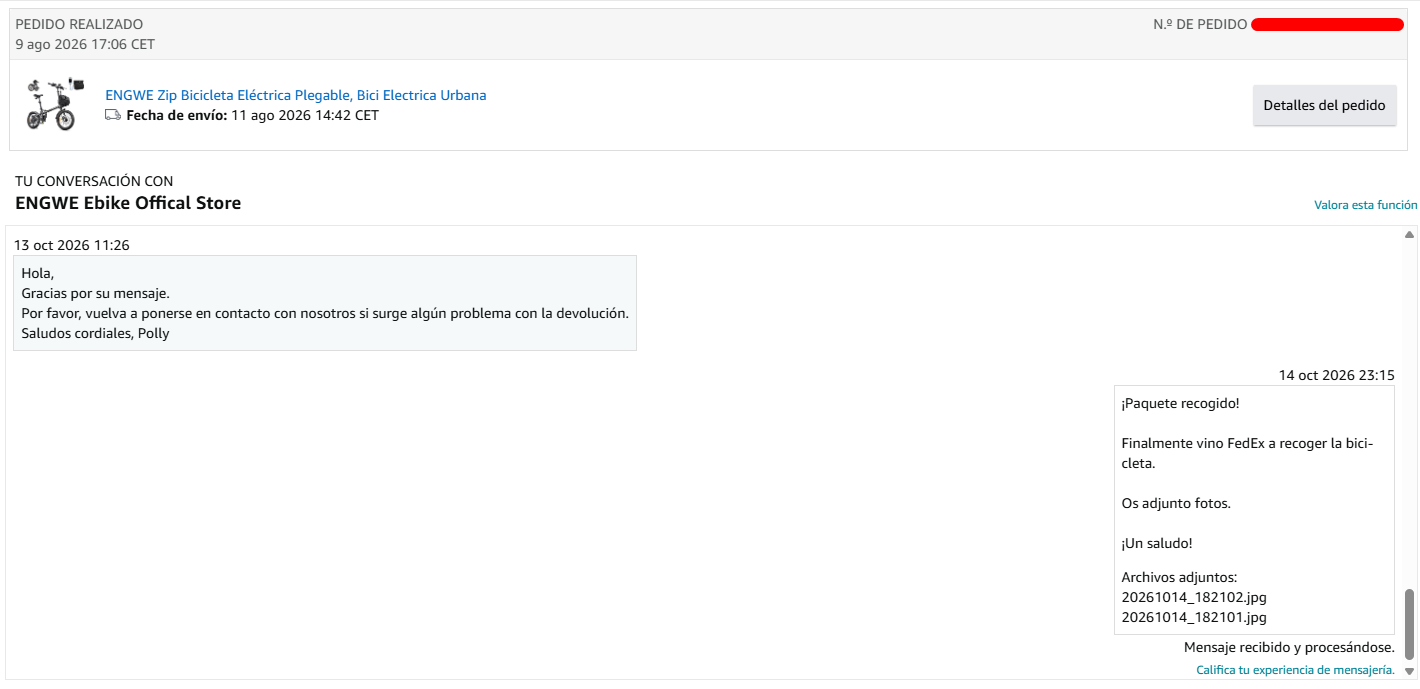Click the shipping truck icon beside Fecha de envío
Screen dimensions: 1420x689
coord(113,115)
